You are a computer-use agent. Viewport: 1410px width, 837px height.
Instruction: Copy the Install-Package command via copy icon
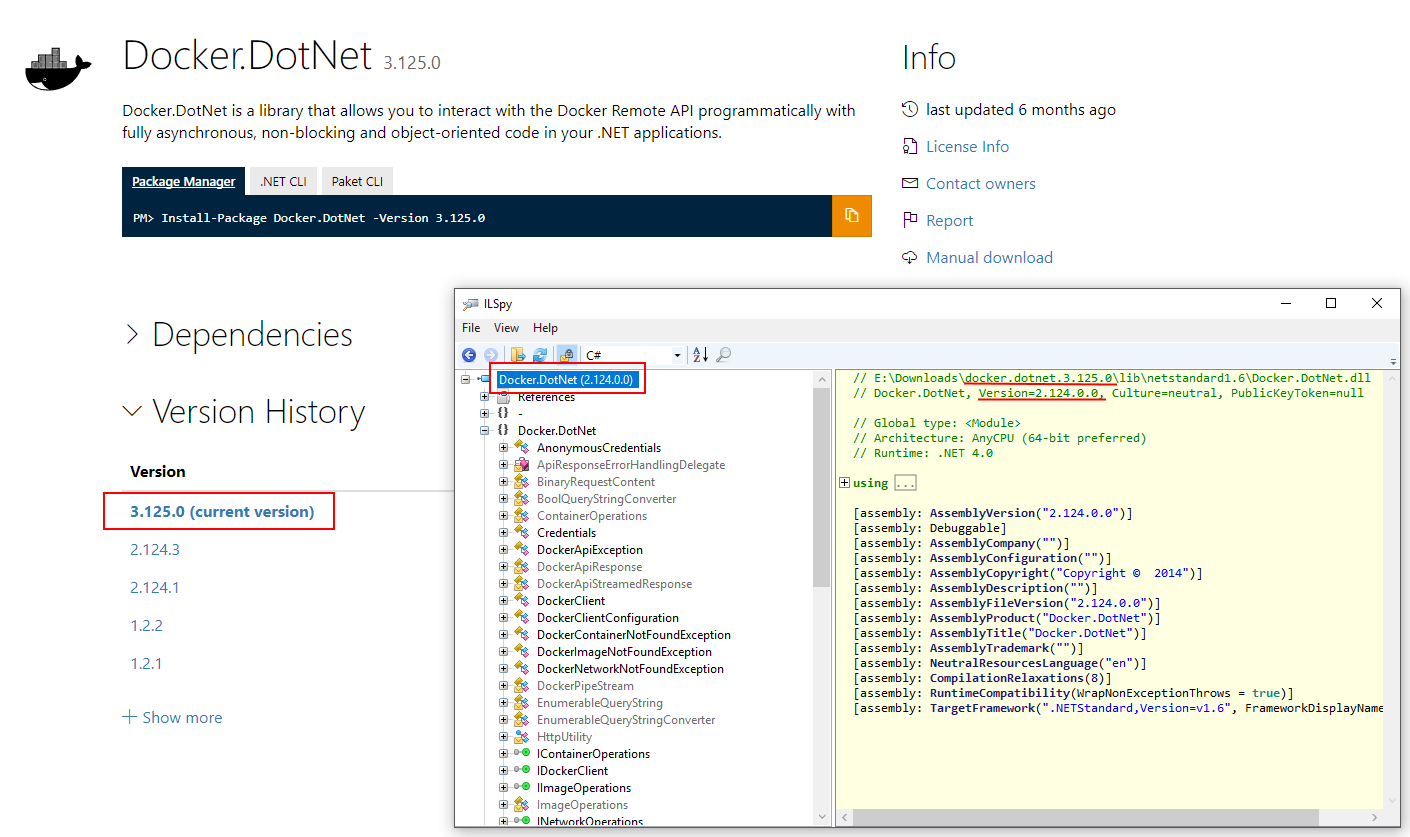tap(851, 216)
